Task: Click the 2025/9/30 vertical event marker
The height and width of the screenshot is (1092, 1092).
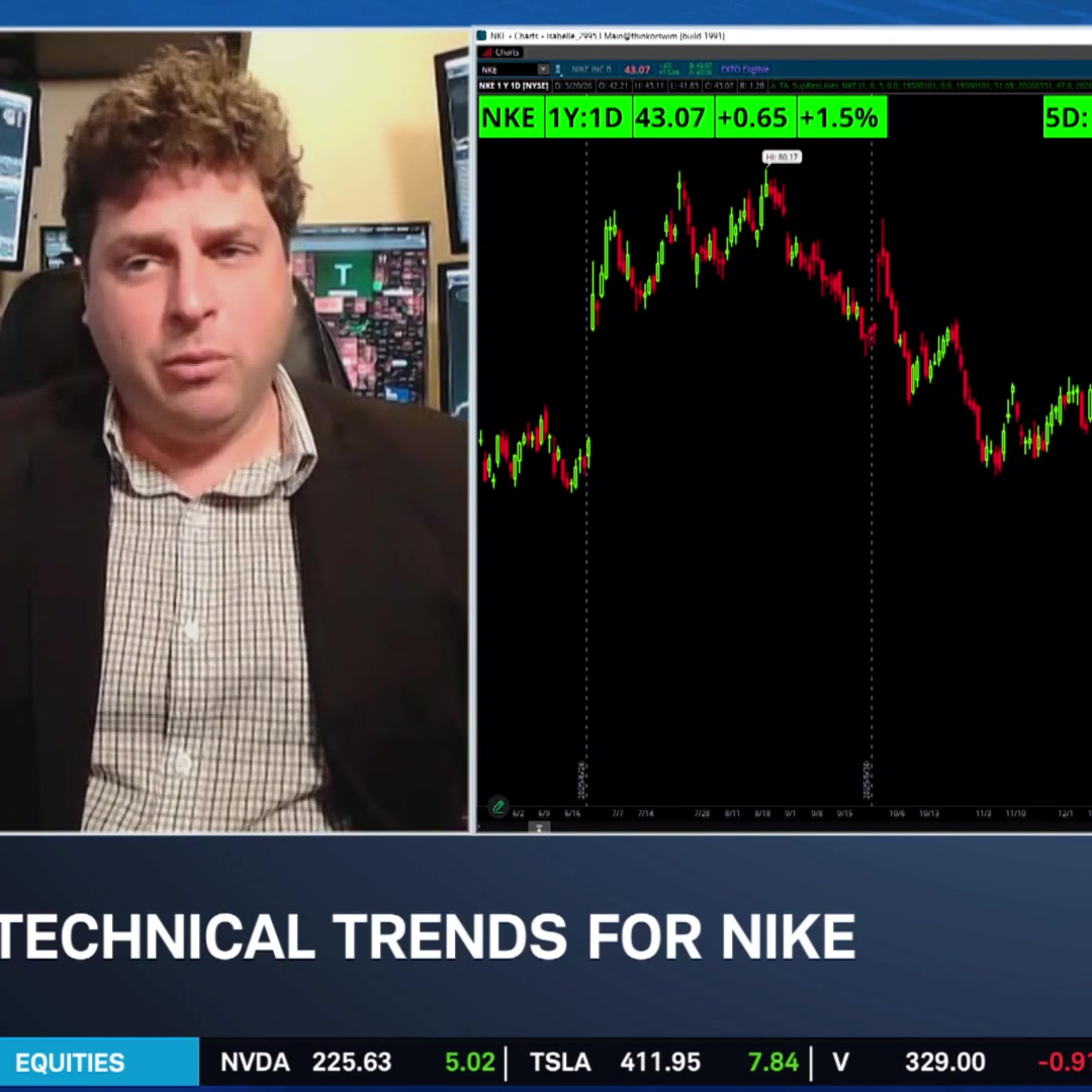Action: (x=867, y=780)
